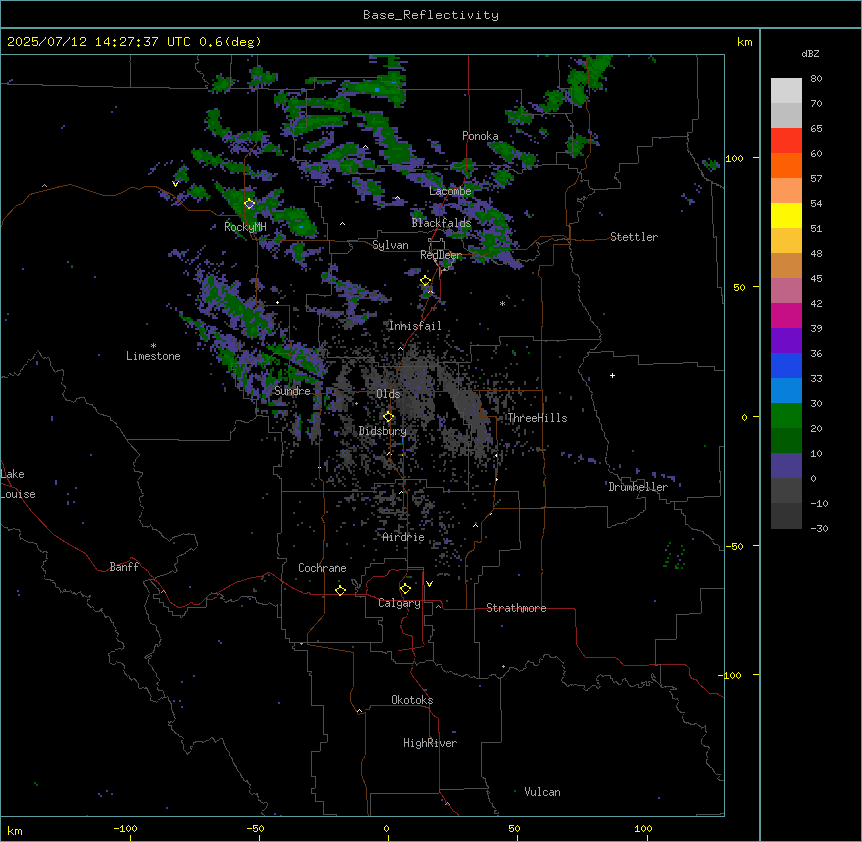This screenshot has height=842, width=862.
Task: Click the Calgary label
Action: [399, 603]
